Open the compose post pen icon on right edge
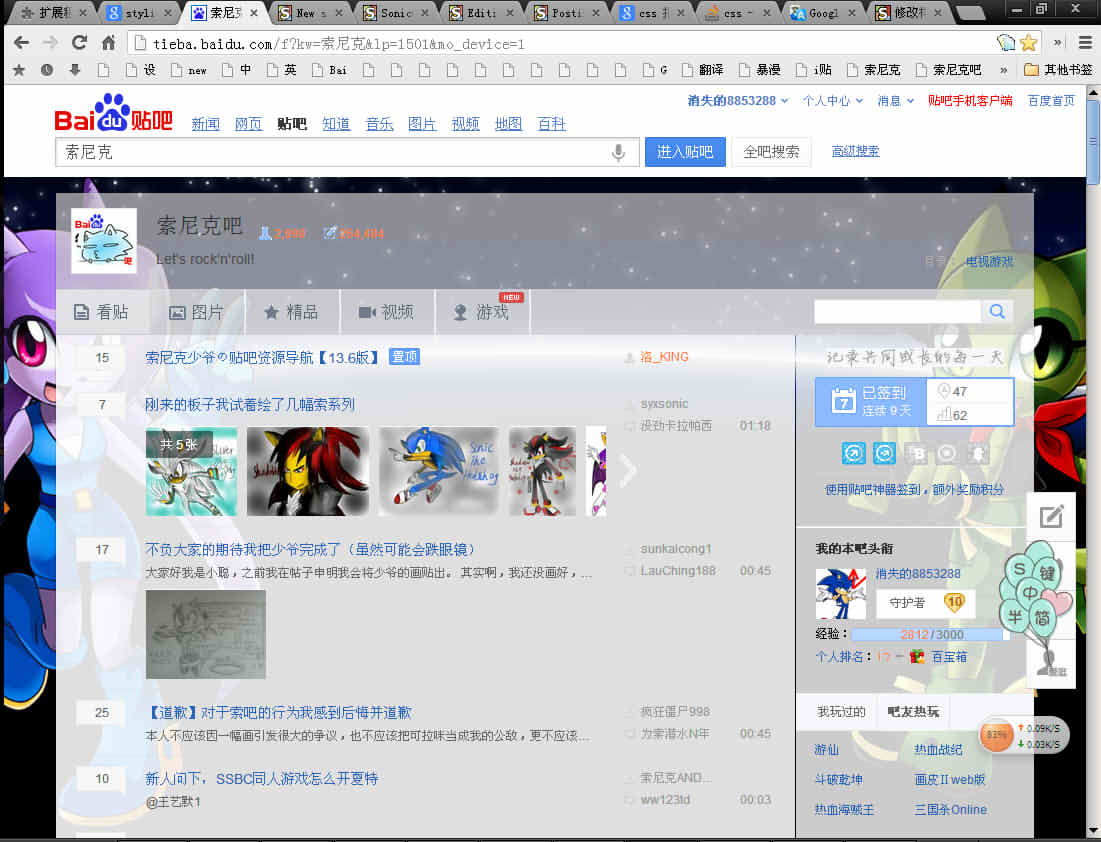 (1051, 517)
